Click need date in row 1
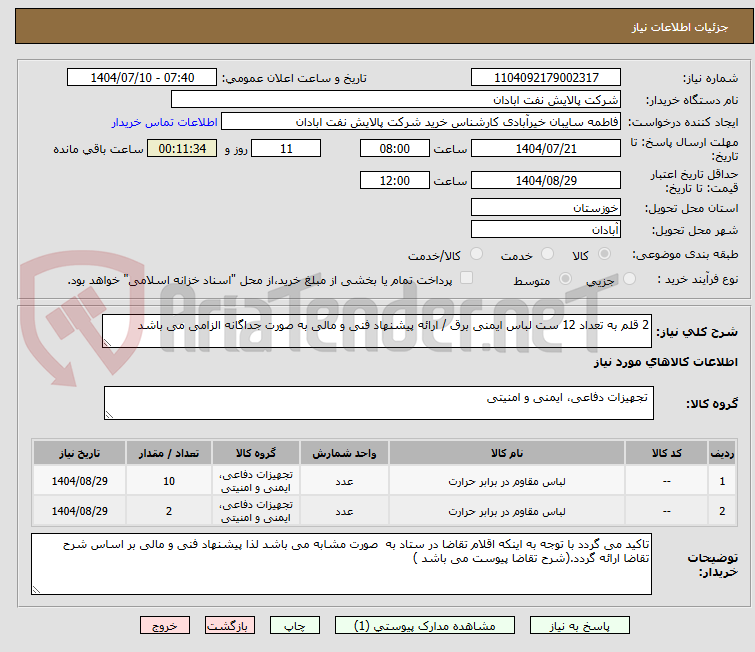755x652 pixels. coord(79,481)
